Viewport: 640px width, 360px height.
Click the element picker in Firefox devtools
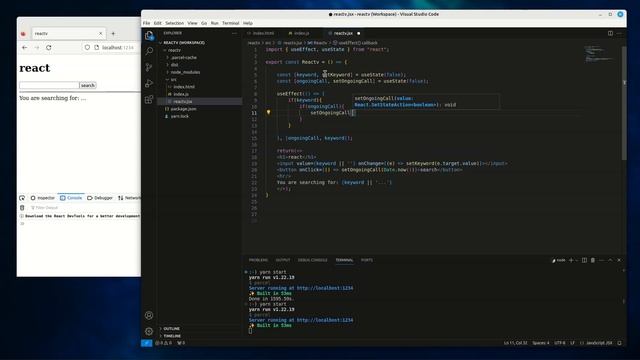22,198
